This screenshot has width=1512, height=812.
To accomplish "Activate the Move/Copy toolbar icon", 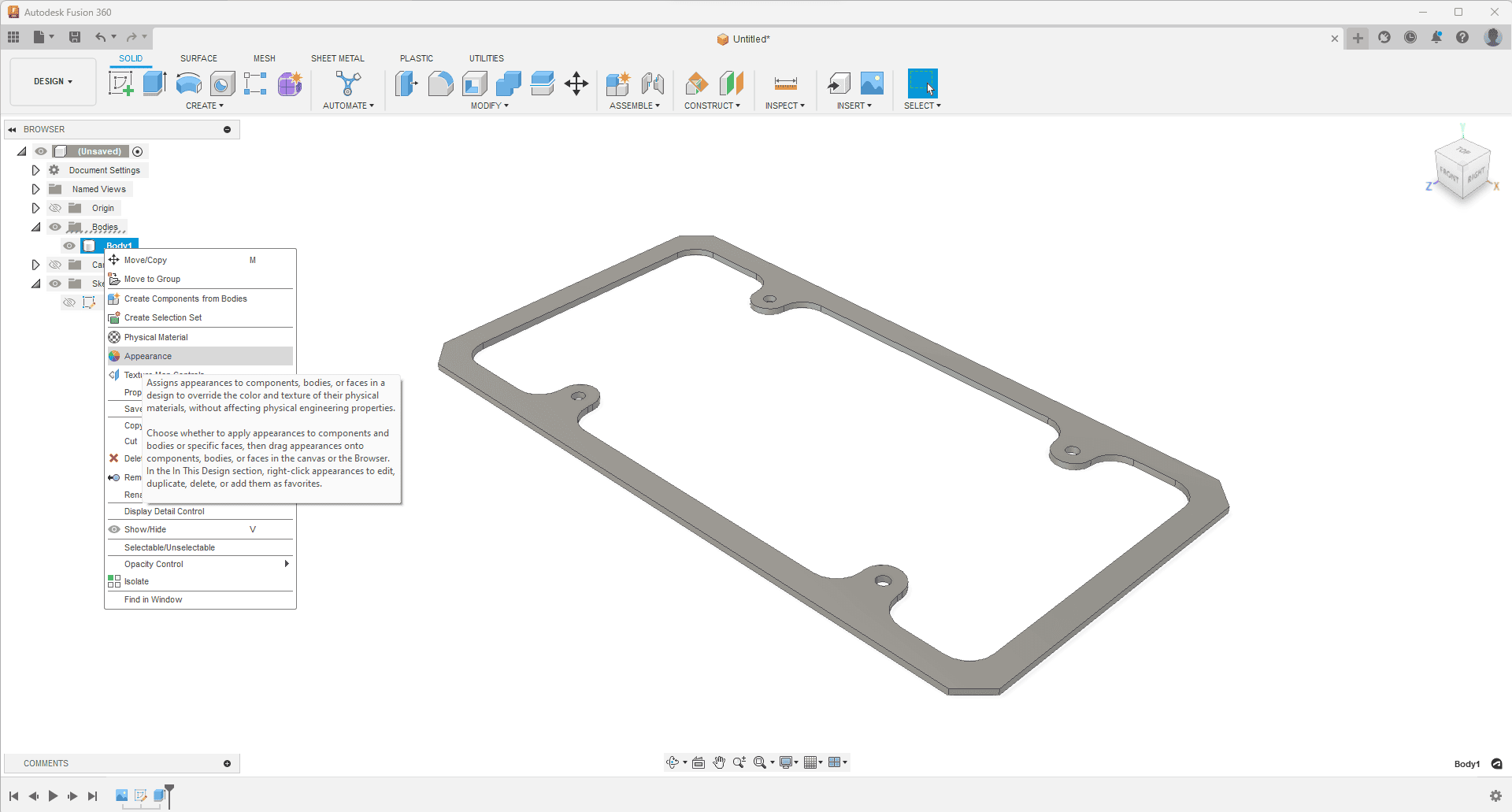I will click(576, 83).
